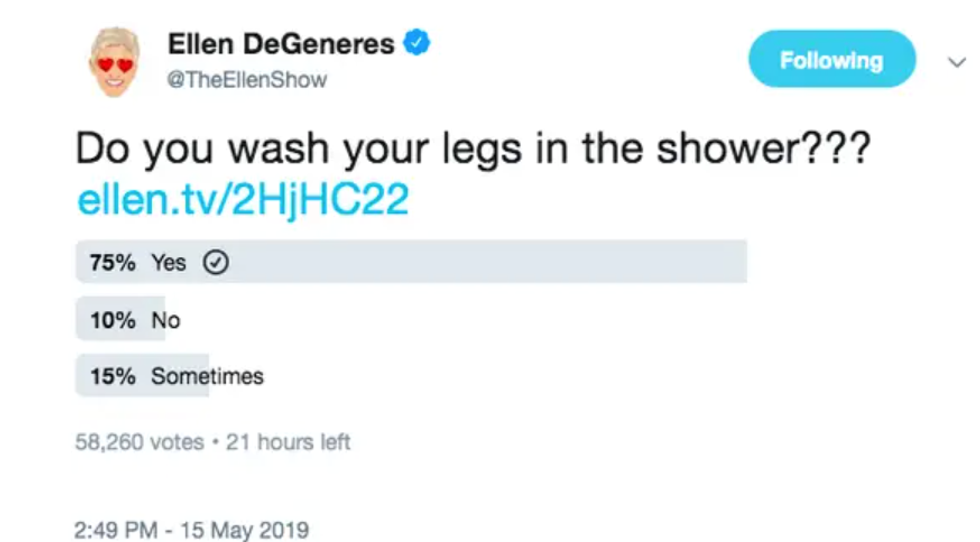Click the 15% percentage label
This screenshot has width=980, height=542.
[x=113, y=376]
